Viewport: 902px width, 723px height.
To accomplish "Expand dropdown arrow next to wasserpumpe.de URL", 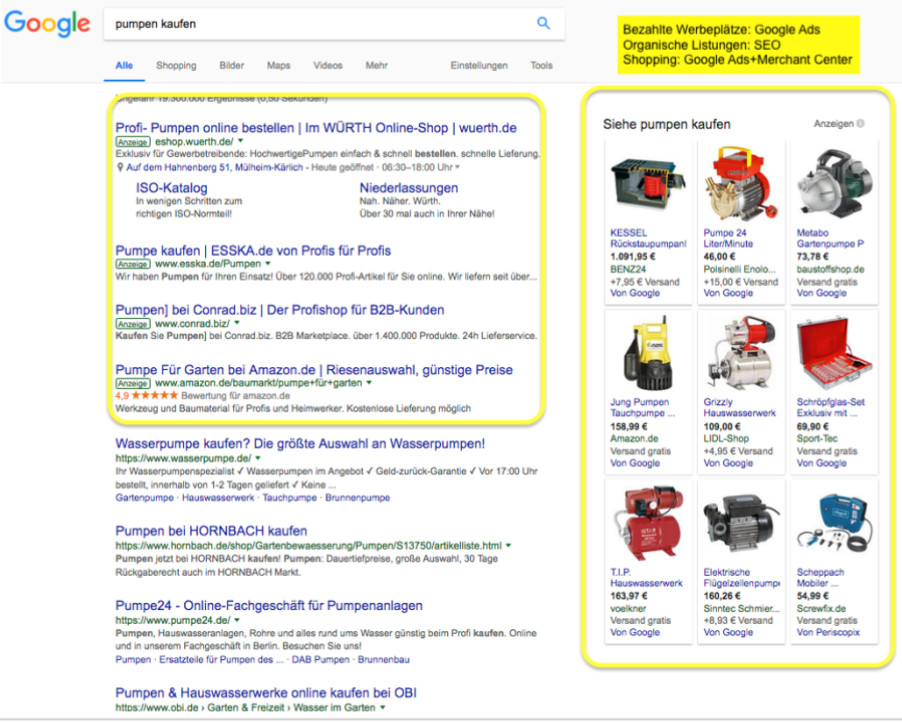I will click(x=258, y=458).
